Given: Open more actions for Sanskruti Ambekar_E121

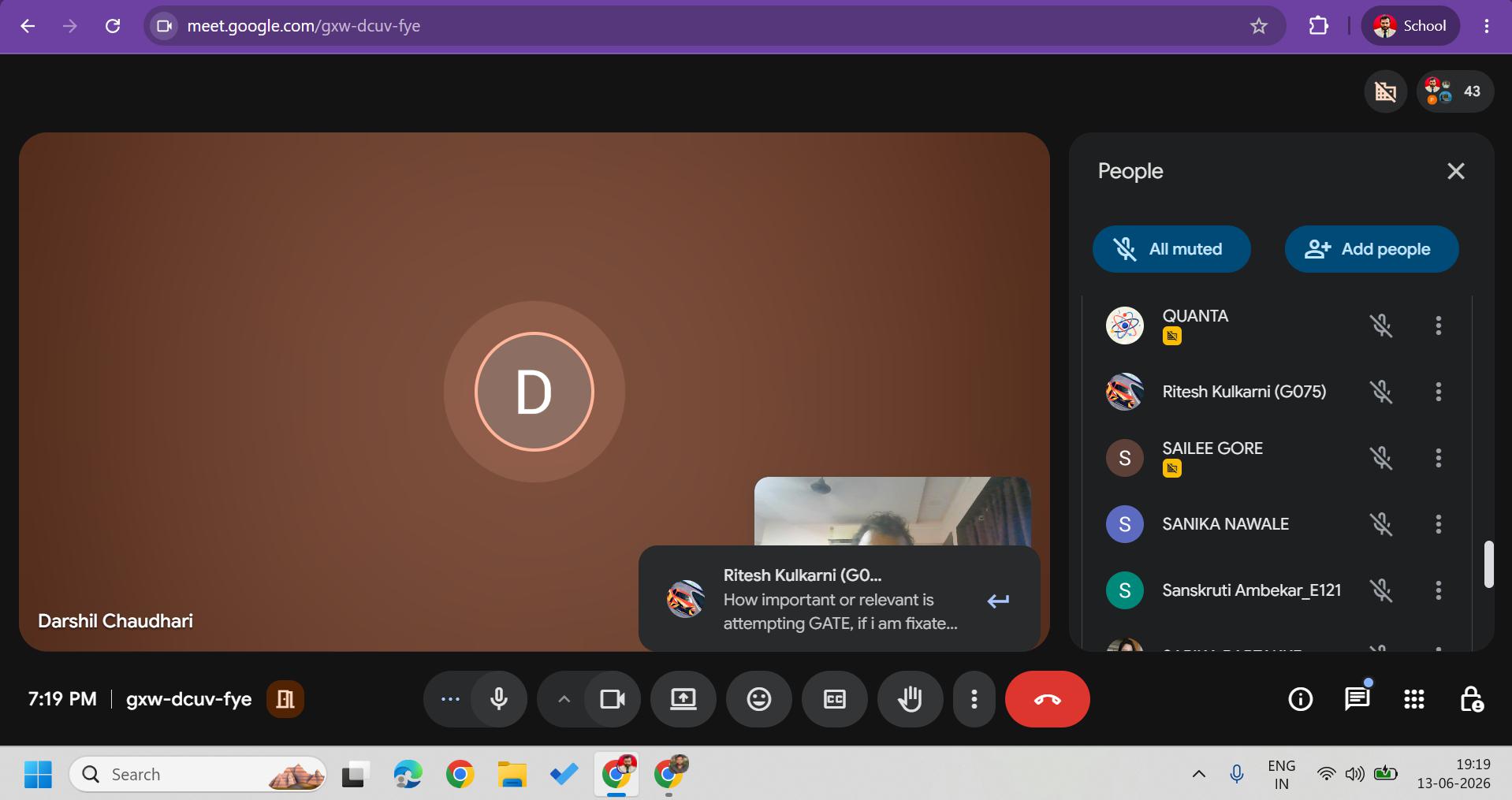Looking at the screenshot, I should (1439, 590).
